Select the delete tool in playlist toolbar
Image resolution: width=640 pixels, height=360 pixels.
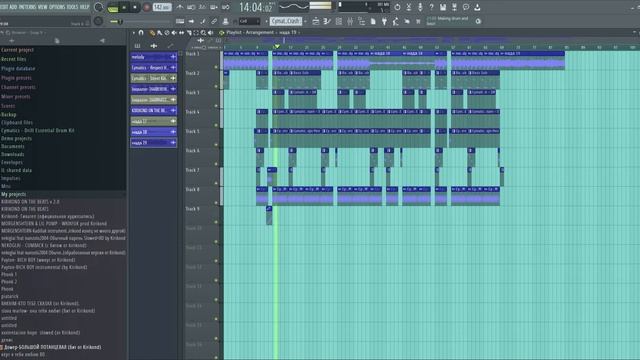click(167, 33)
